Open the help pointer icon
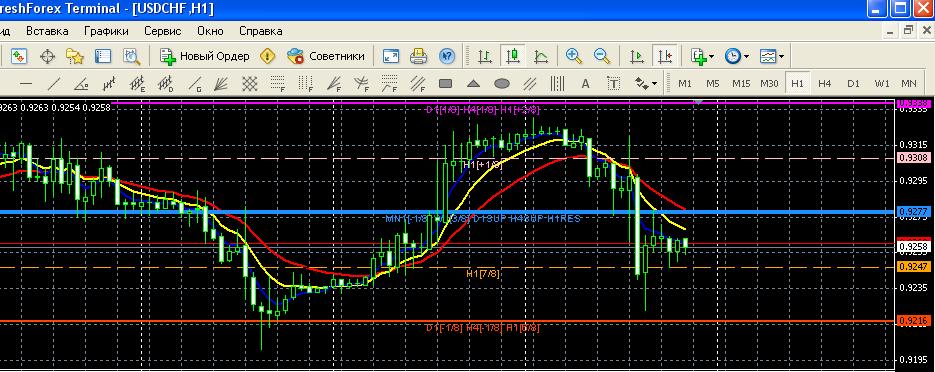 pos(447,57)
